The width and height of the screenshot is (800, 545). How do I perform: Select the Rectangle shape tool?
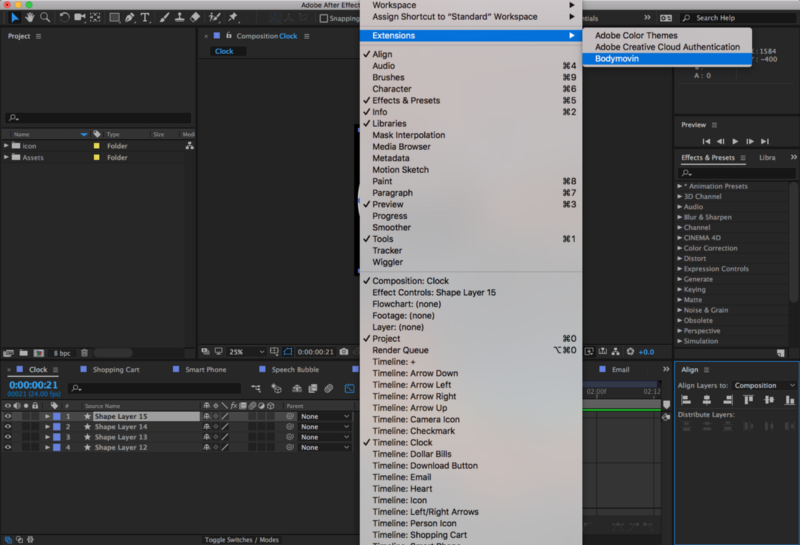point(114,18)
